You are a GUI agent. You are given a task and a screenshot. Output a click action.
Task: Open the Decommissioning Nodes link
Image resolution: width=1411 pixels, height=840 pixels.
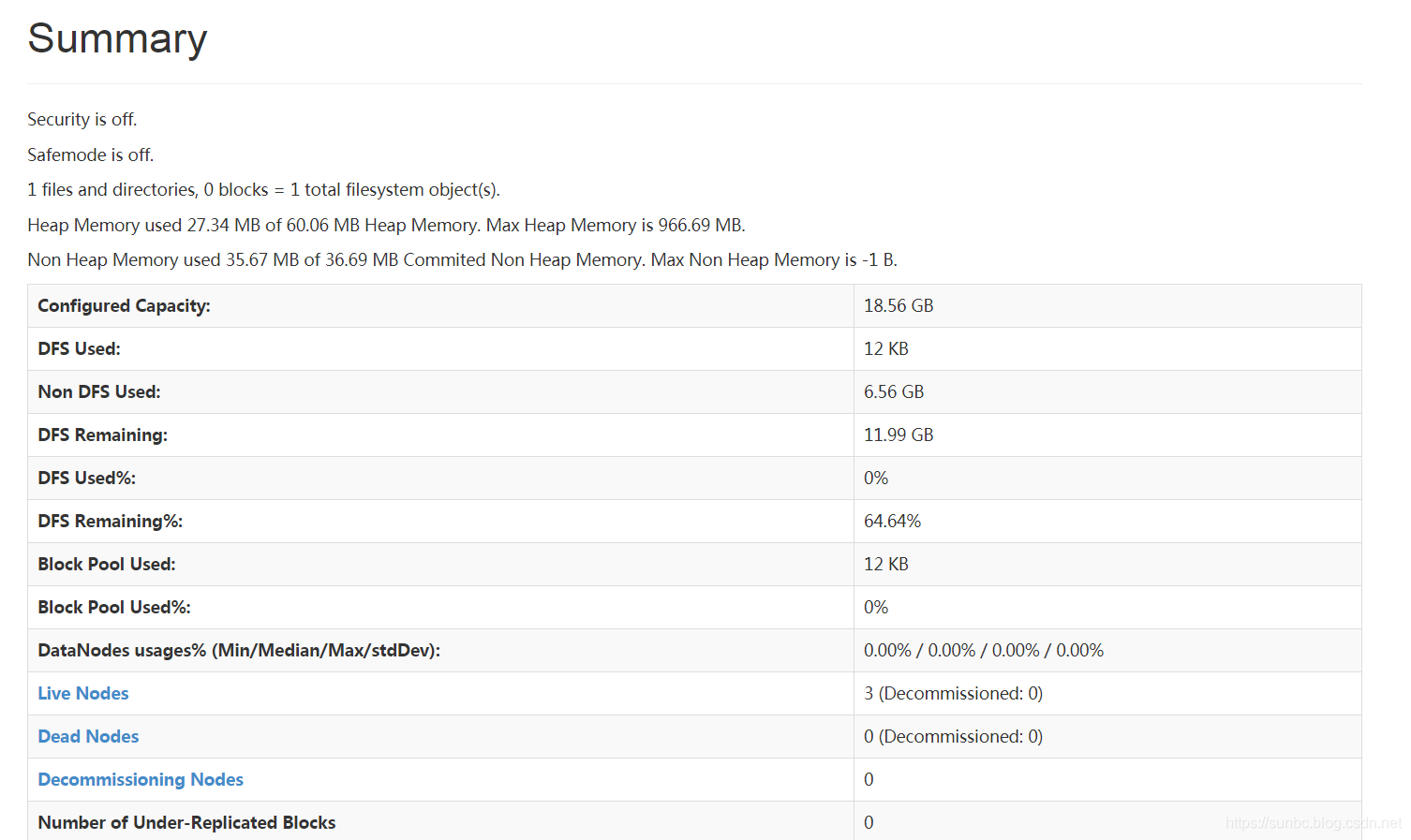pyautogui.click(x=141, y=779)
